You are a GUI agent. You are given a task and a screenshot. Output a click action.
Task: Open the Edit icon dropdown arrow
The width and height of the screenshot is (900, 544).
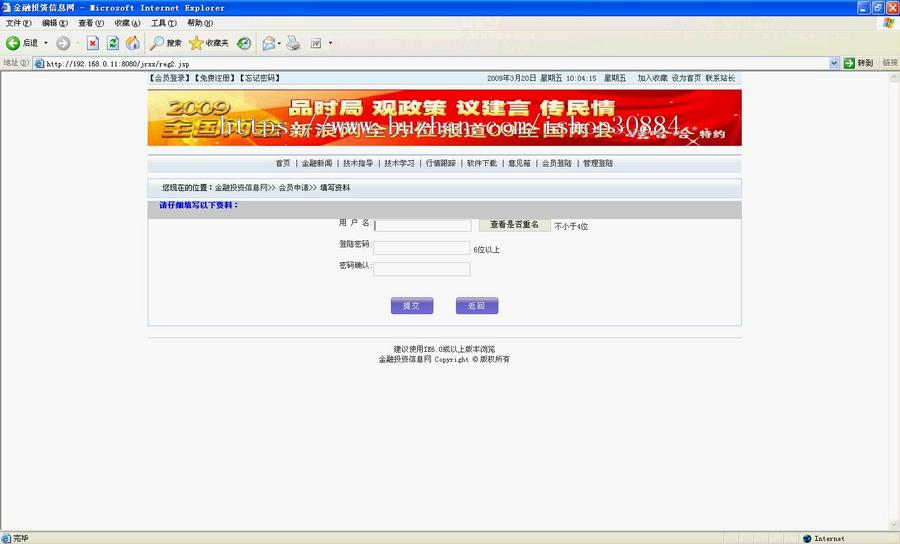pyautogui.click(x=330, y=43)
